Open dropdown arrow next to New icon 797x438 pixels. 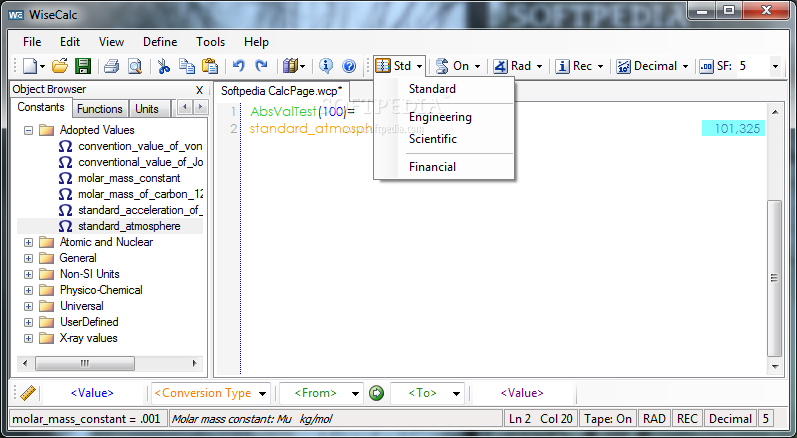point(42,67)
